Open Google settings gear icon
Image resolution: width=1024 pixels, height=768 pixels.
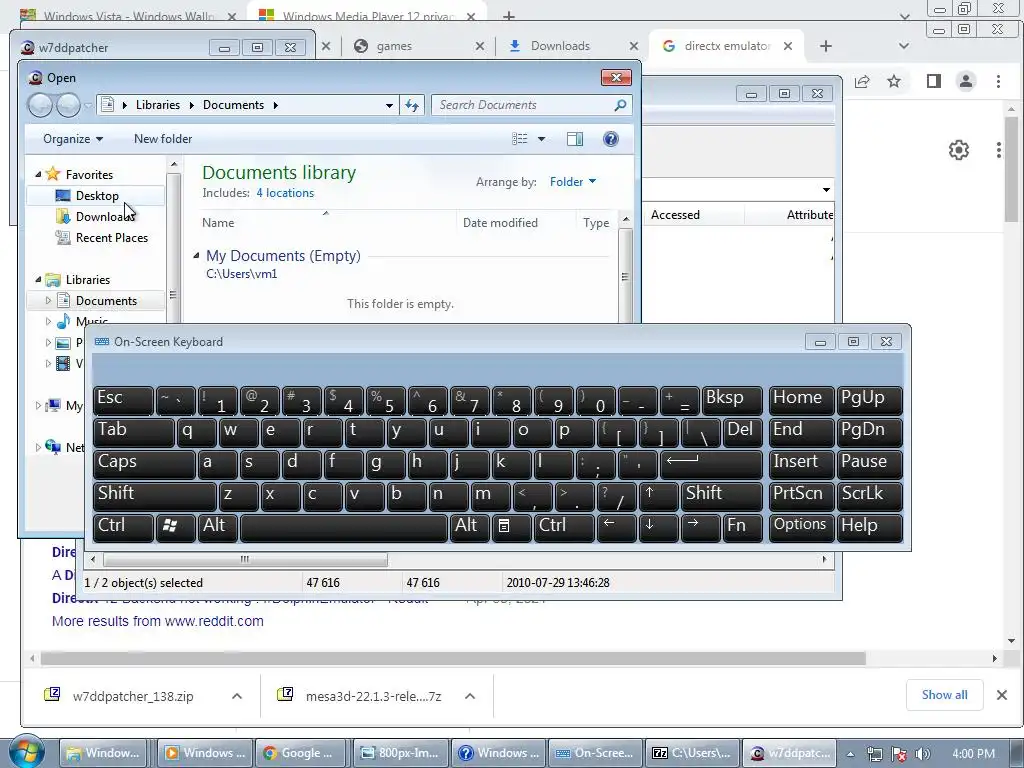[x=959, y=150]
